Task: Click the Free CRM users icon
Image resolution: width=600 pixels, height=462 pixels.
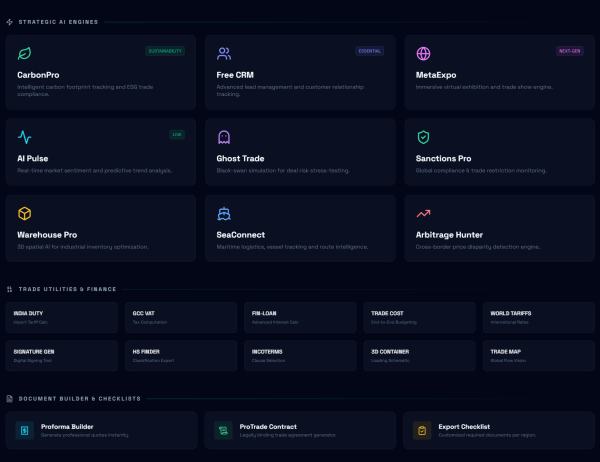Action: (224, 53)
